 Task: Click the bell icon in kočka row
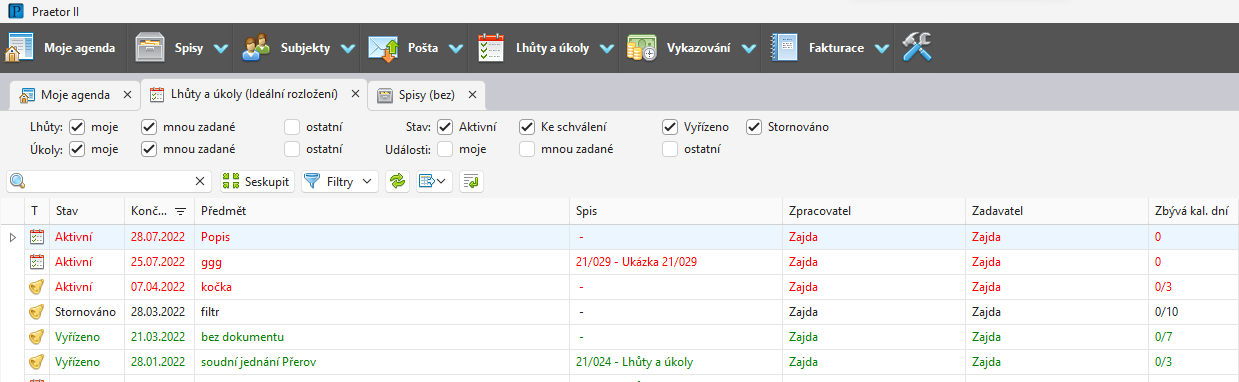(x=37, y=287)
